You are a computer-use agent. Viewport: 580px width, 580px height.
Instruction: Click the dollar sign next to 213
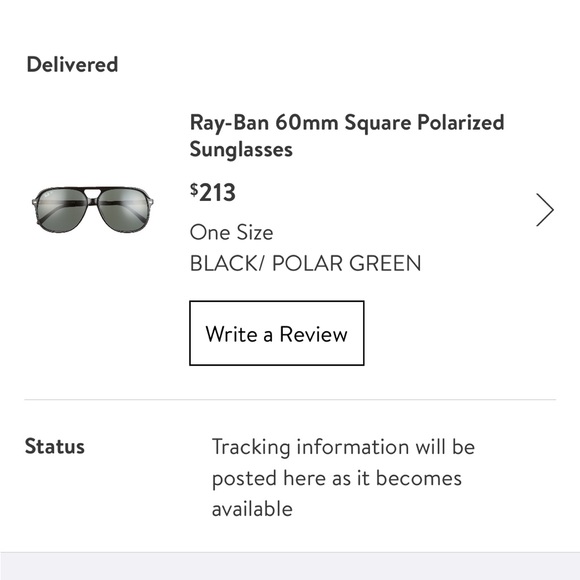(194, 189)
